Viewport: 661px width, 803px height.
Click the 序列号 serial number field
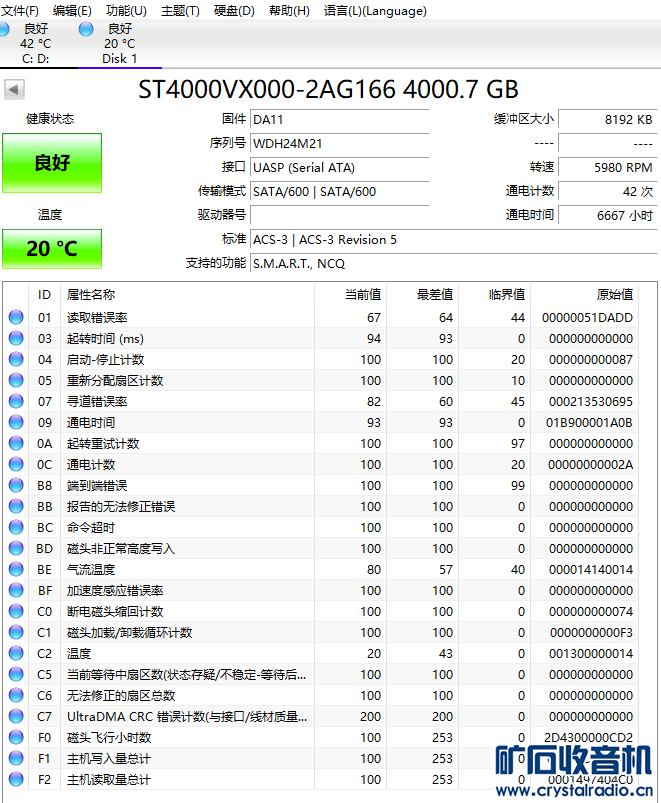(325, 143)
